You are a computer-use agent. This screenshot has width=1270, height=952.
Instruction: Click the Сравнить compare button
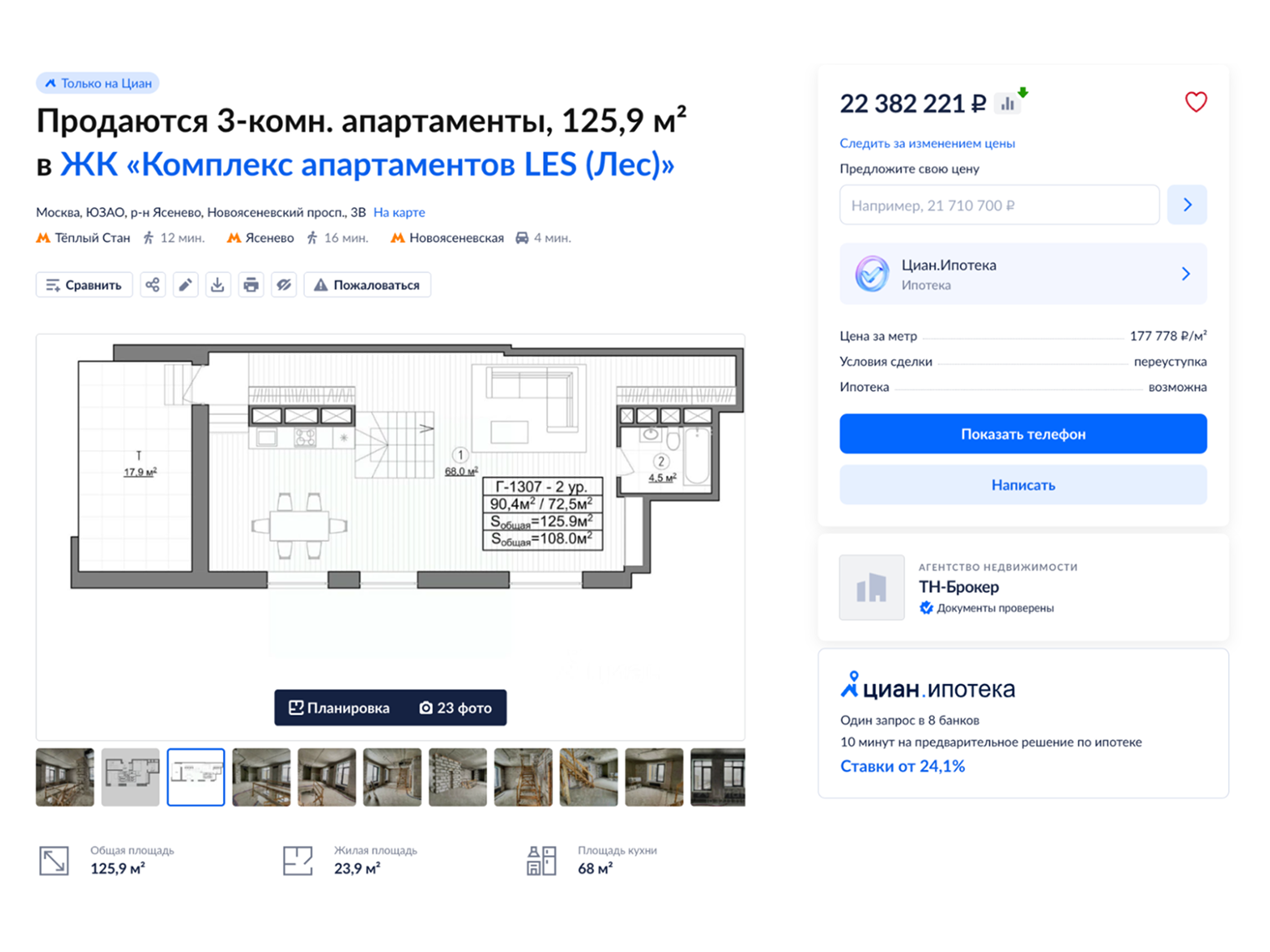pos(84,285)
